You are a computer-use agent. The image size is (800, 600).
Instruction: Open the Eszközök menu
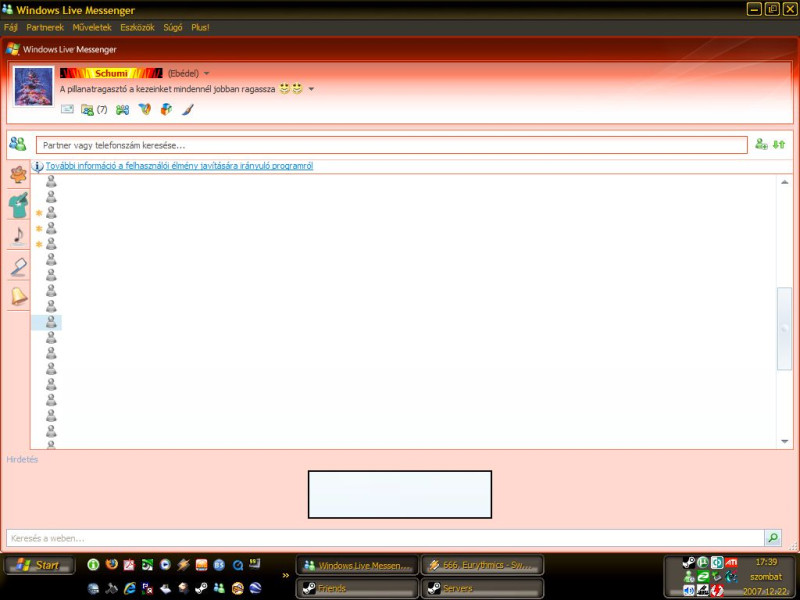pos(137,28)
